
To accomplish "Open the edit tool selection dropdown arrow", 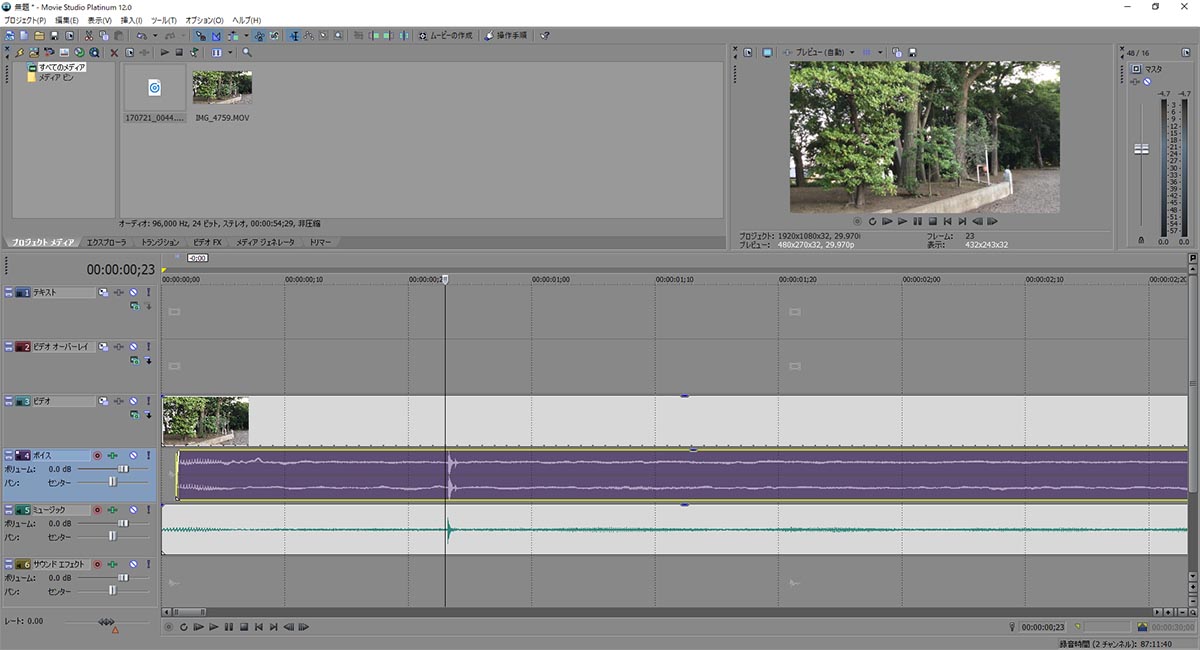I will click(246, 35).
